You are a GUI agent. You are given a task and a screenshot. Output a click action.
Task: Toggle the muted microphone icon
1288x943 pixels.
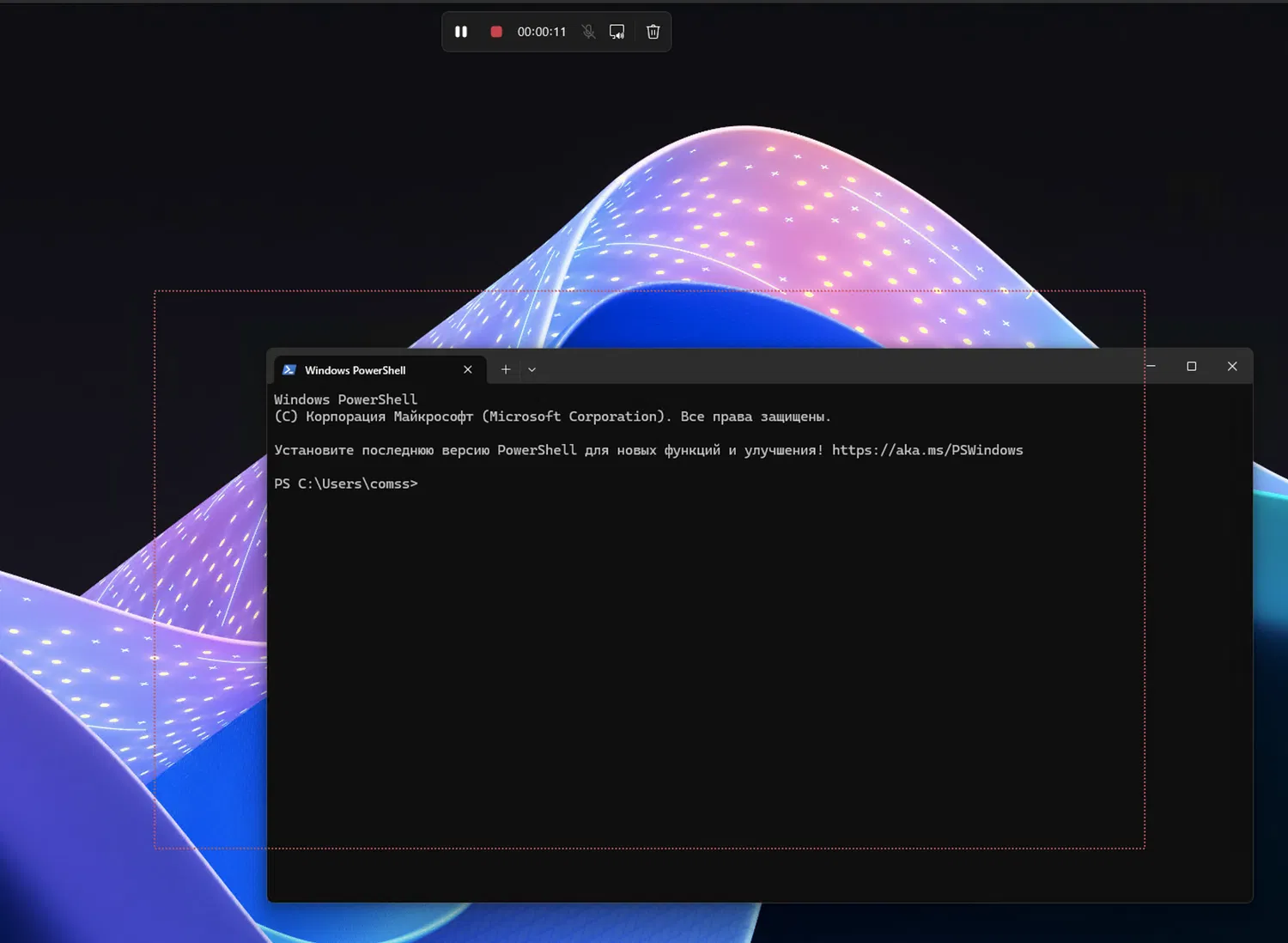coord(588,32)
